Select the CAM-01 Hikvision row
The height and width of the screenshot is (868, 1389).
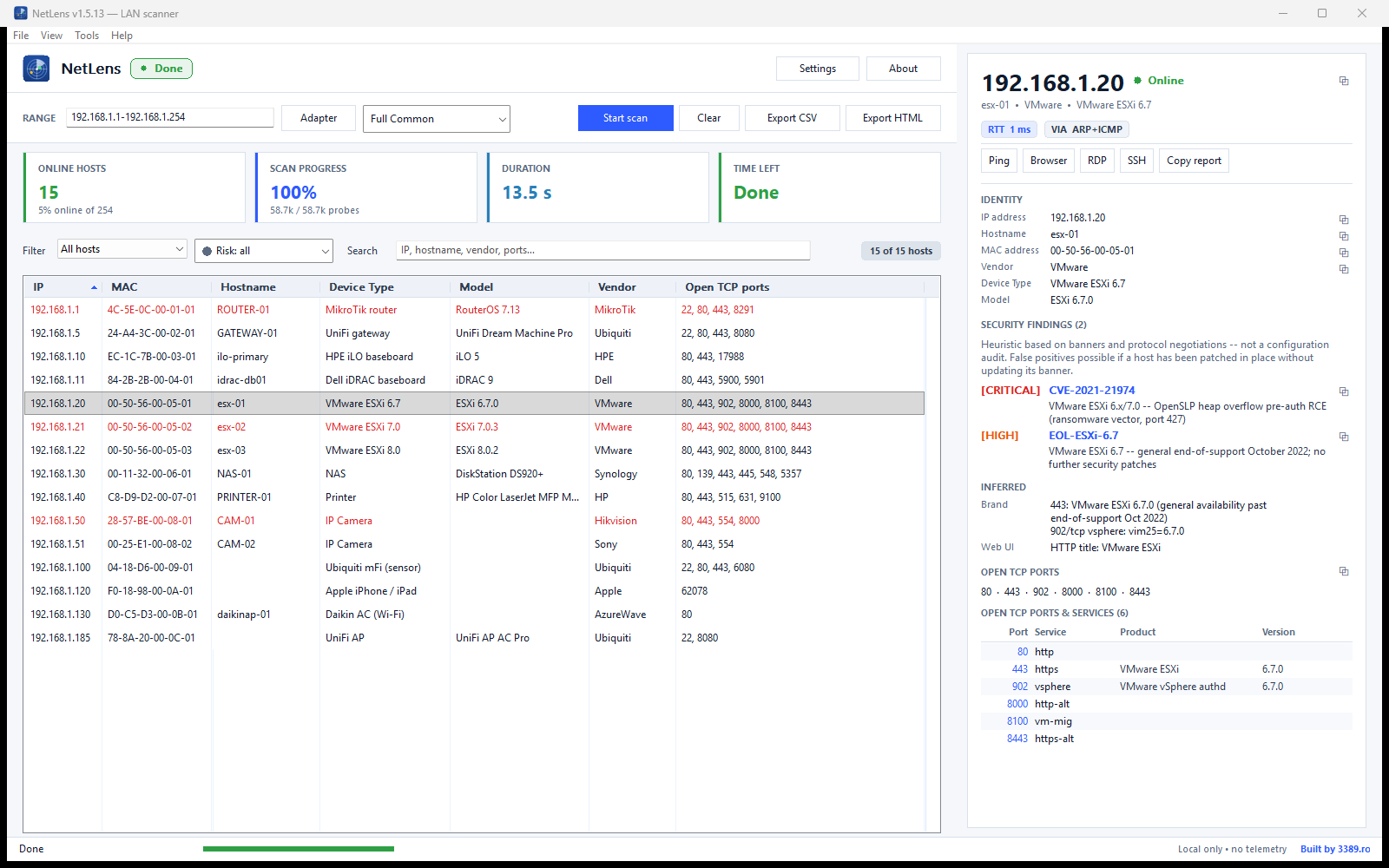point(474,521)
